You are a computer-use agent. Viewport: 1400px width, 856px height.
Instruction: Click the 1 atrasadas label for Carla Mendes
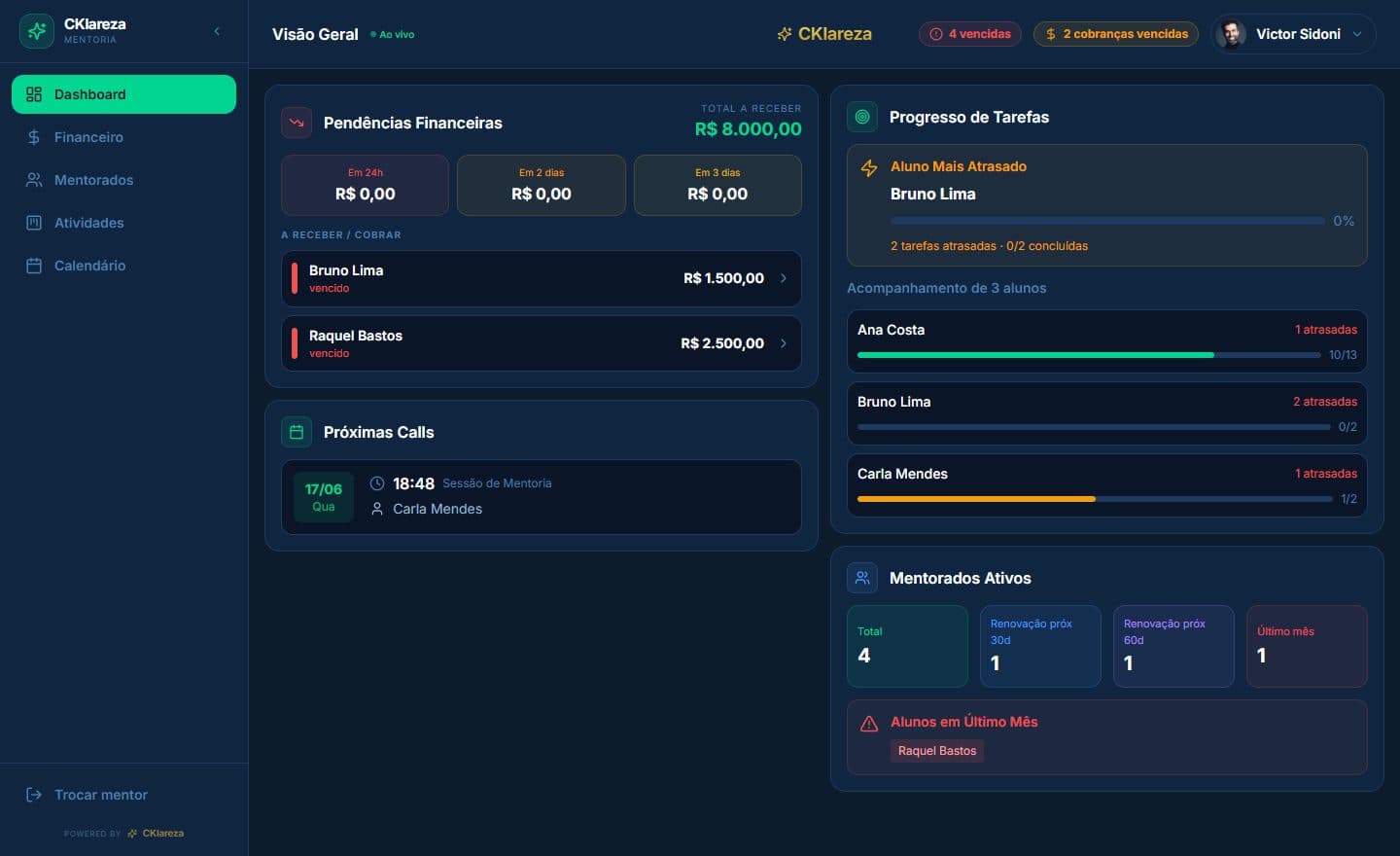pos(1326,474)
